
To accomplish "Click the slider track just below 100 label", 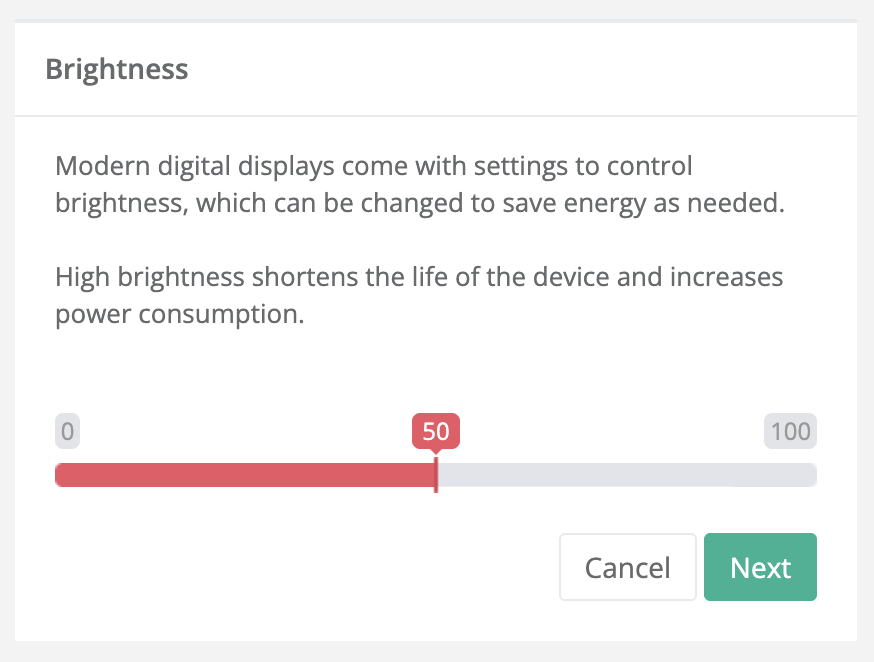I will [790, 476].
